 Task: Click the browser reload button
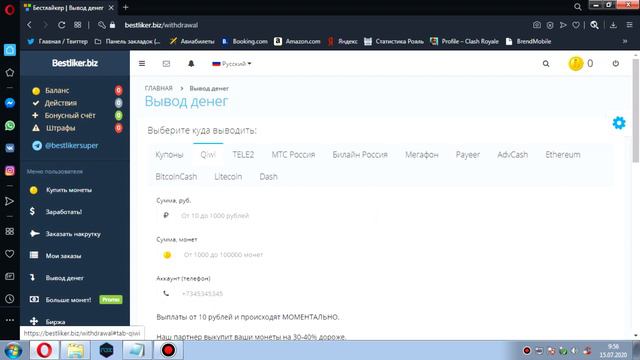[x=62, y=25]
